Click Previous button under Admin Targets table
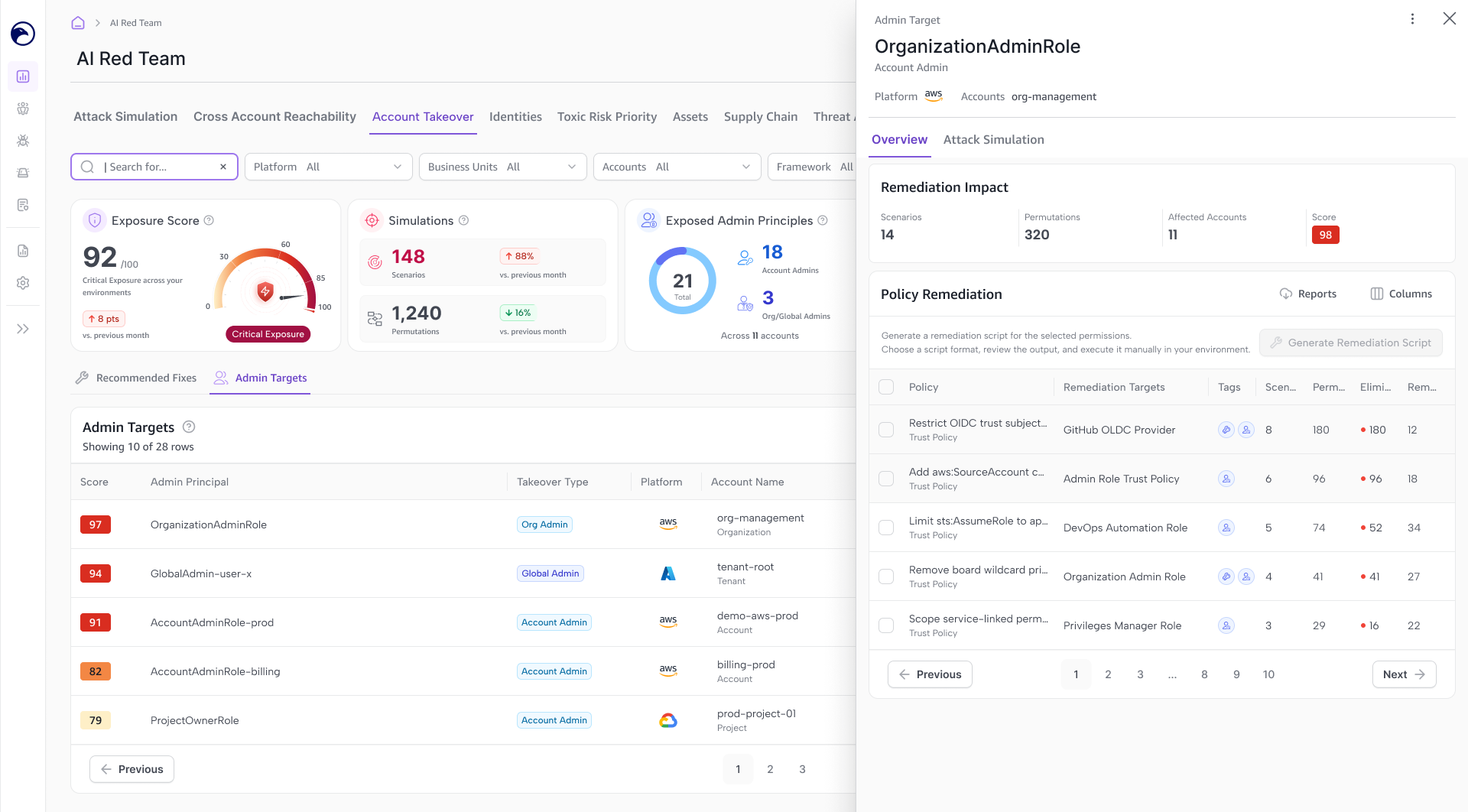Screen dimensions: 1468x812 [132, 769]
